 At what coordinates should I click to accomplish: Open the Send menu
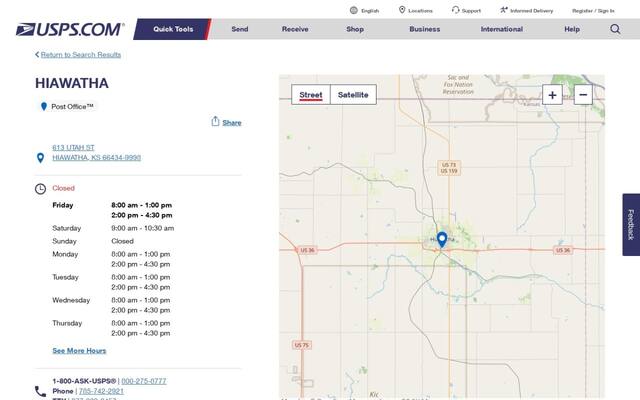coord(240,29)
